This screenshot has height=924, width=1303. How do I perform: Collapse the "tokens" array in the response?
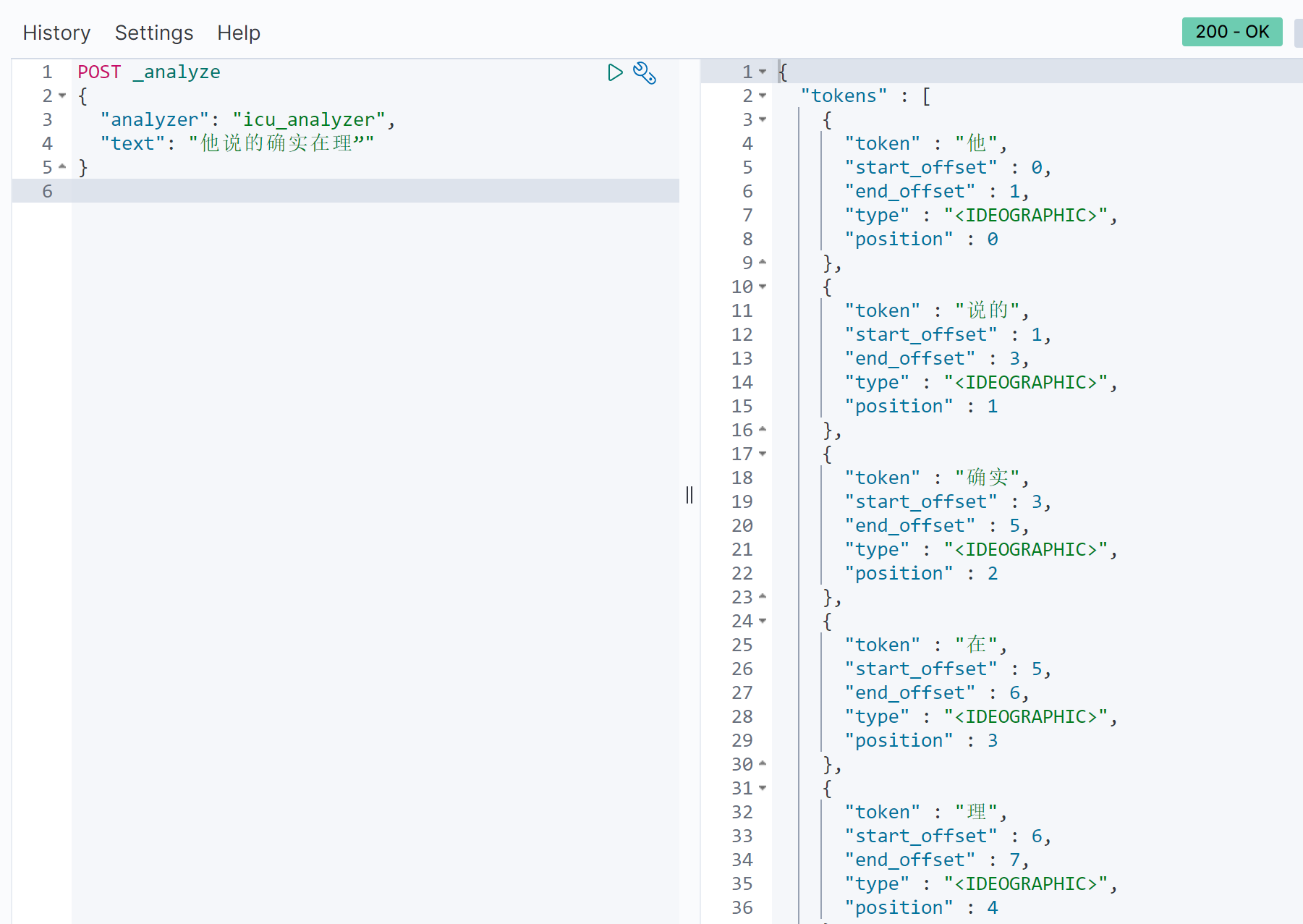pyautogui.click(x=763, y=96)
